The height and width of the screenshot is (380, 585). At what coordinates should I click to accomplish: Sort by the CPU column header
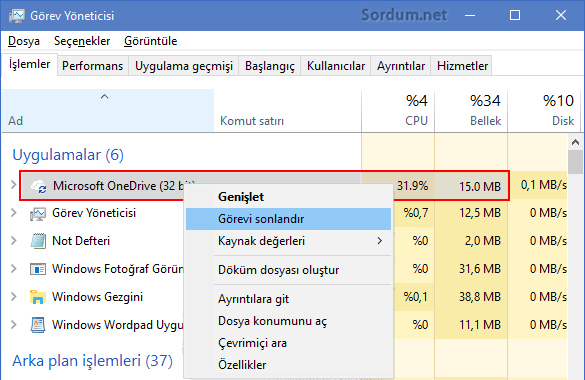398,110
